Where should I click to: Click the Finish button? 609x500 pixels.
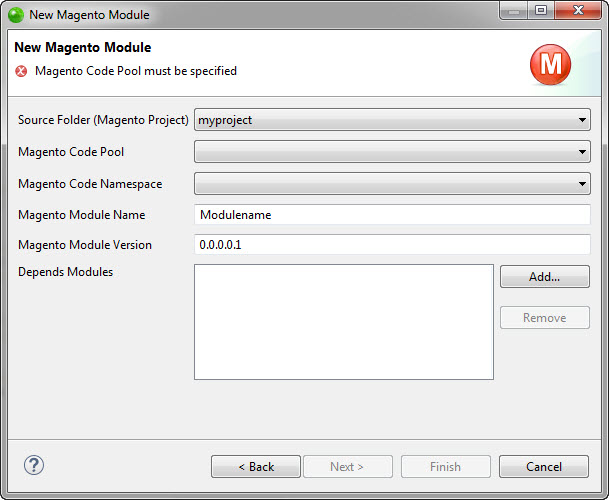pos(446,467)
